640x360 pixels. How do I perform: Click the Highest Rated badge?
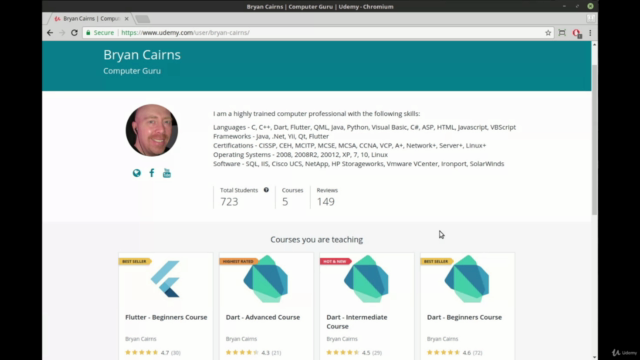(238, 261)
